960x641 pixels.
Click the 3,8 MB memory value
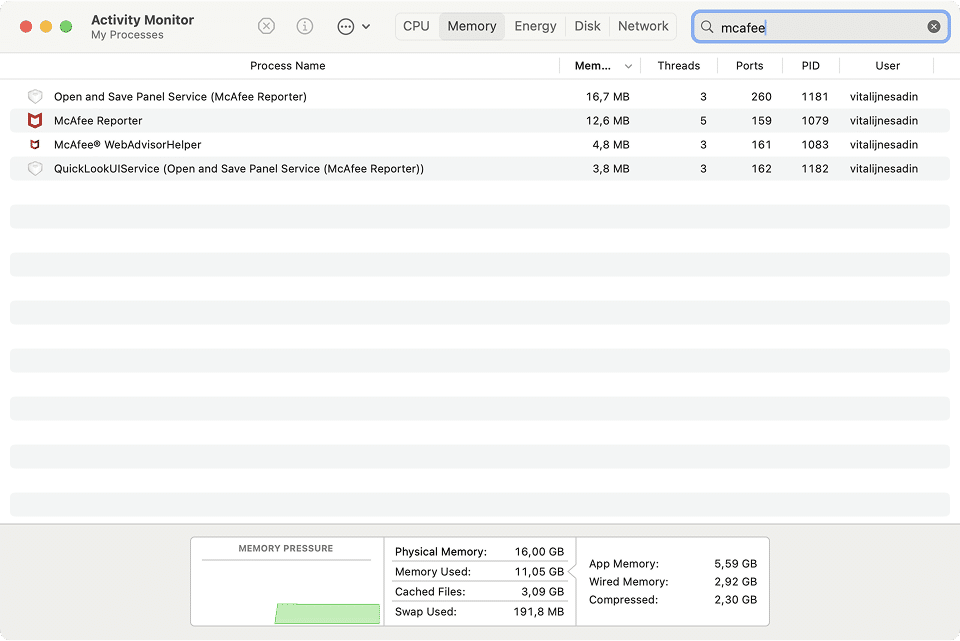[x=610, y=168]
